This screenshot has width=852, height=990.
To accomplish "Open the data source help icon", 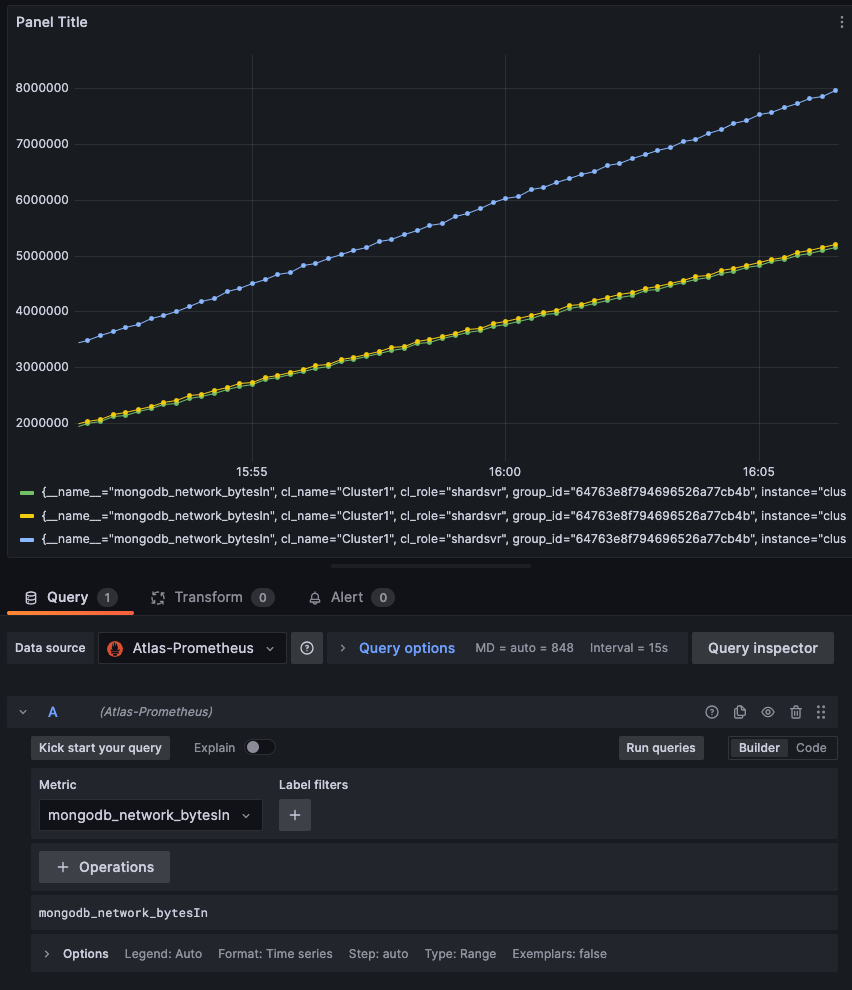I will tap(307, 648).
